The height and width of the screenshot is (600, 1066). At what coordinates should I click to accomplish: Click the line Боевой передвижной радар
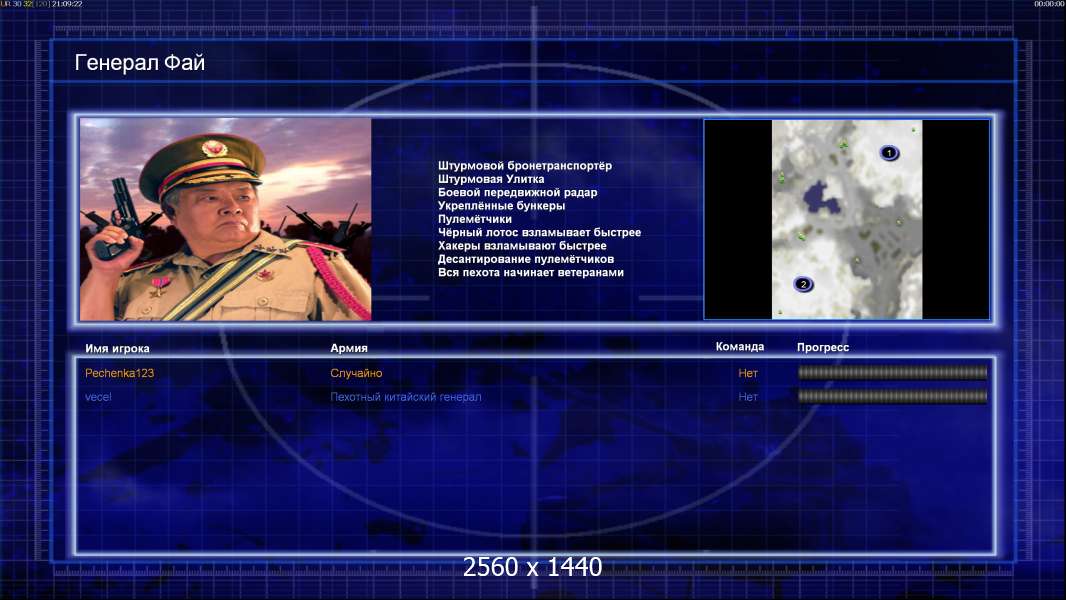click(517, 192)
